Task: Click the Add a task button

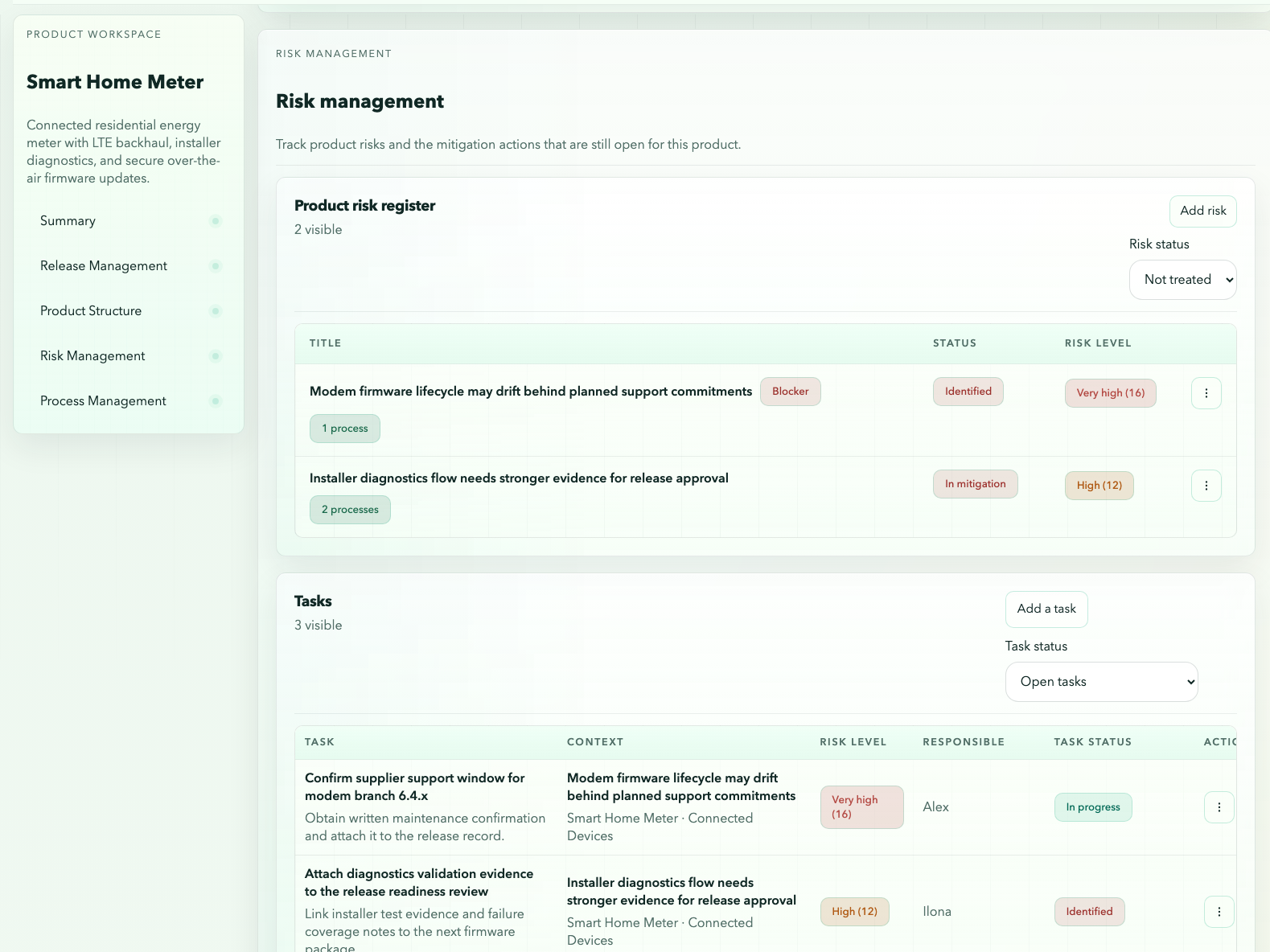Action: pos(1046,609)
